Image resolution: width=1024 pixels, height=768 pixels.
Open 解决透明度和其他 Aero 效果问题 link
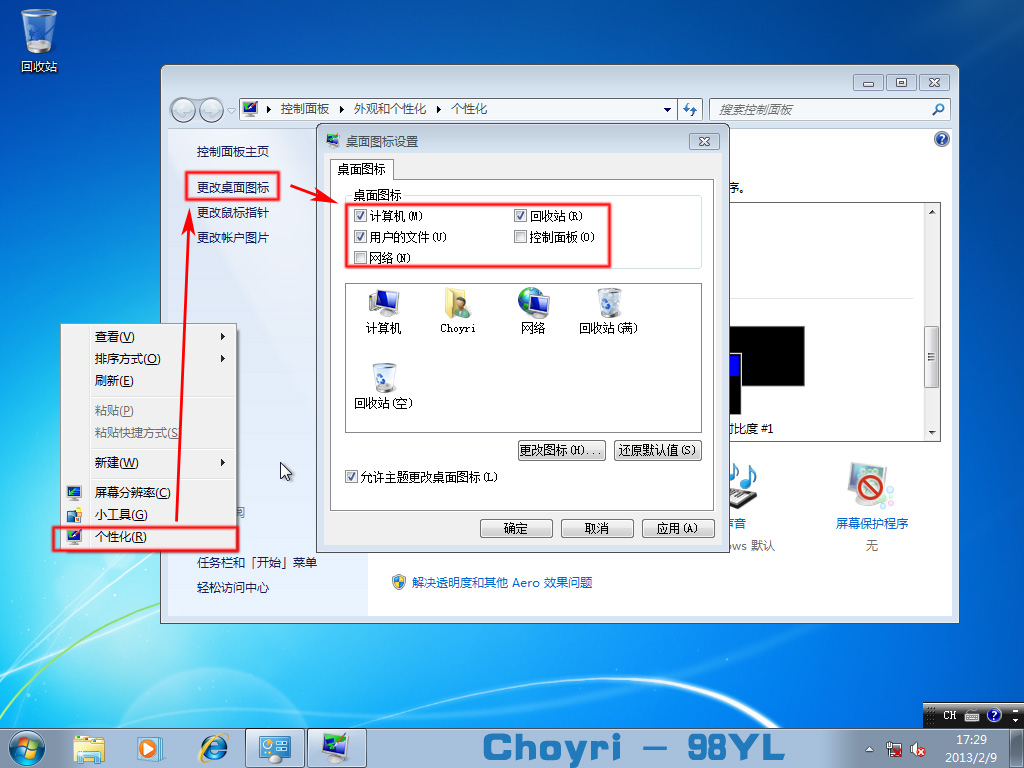click(x=502, y=583)
